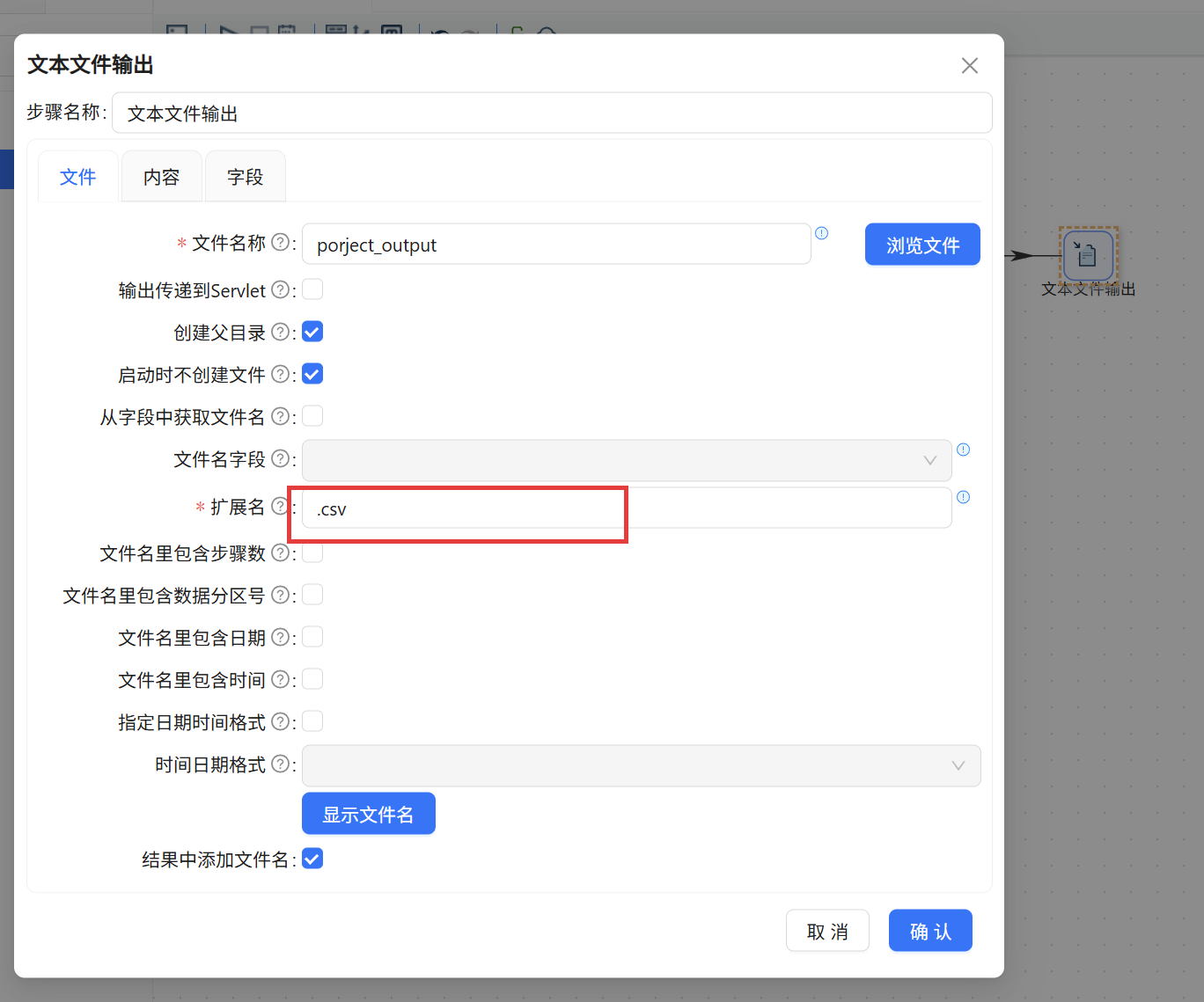Focus 步骤名称 input field
This screenshot has width=1204, height=1002.
click(552, 113)
